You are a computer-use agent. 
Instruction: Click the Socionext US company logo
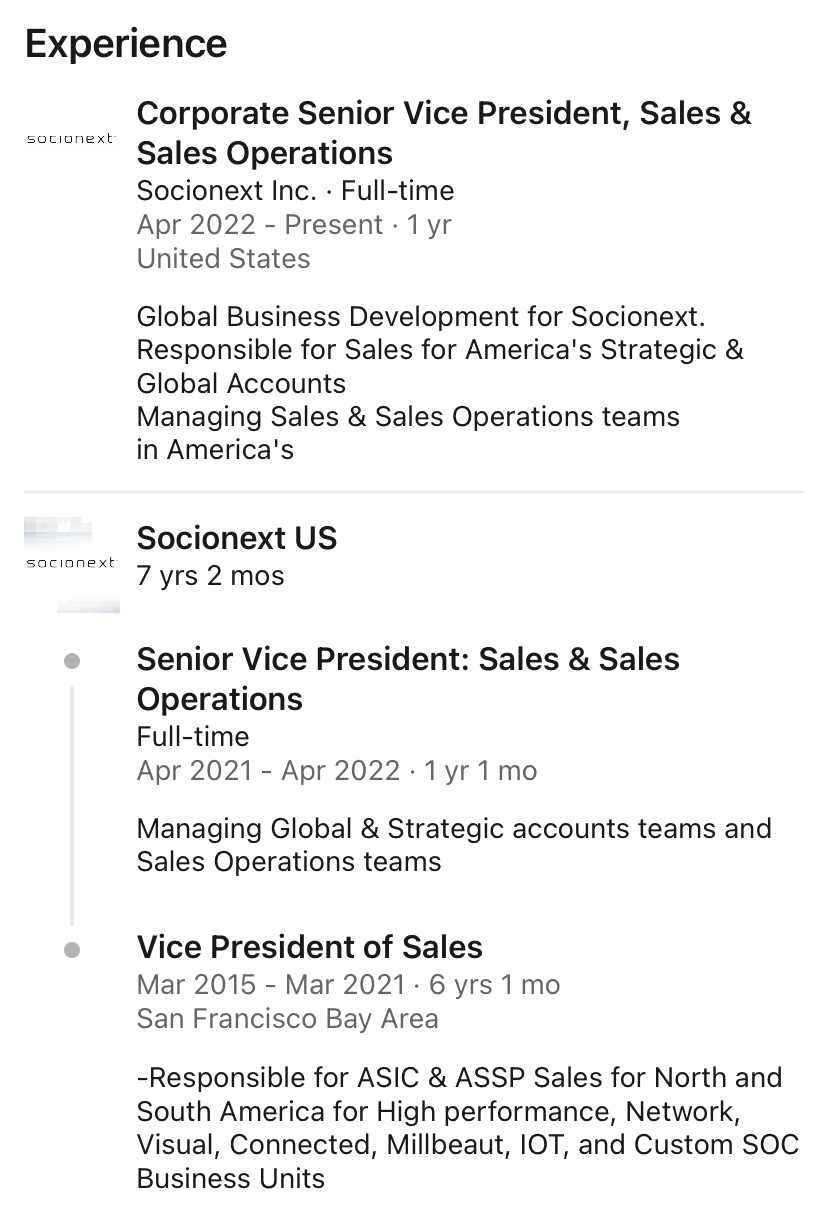pyautogui.click(x=70, y=563)
